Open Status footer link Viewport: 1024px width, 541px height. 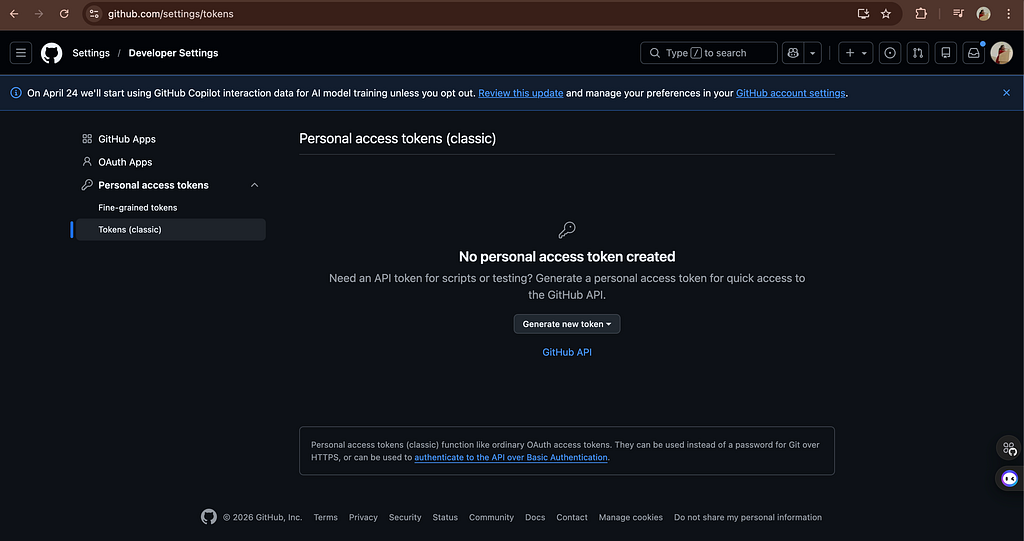(445, 517)
